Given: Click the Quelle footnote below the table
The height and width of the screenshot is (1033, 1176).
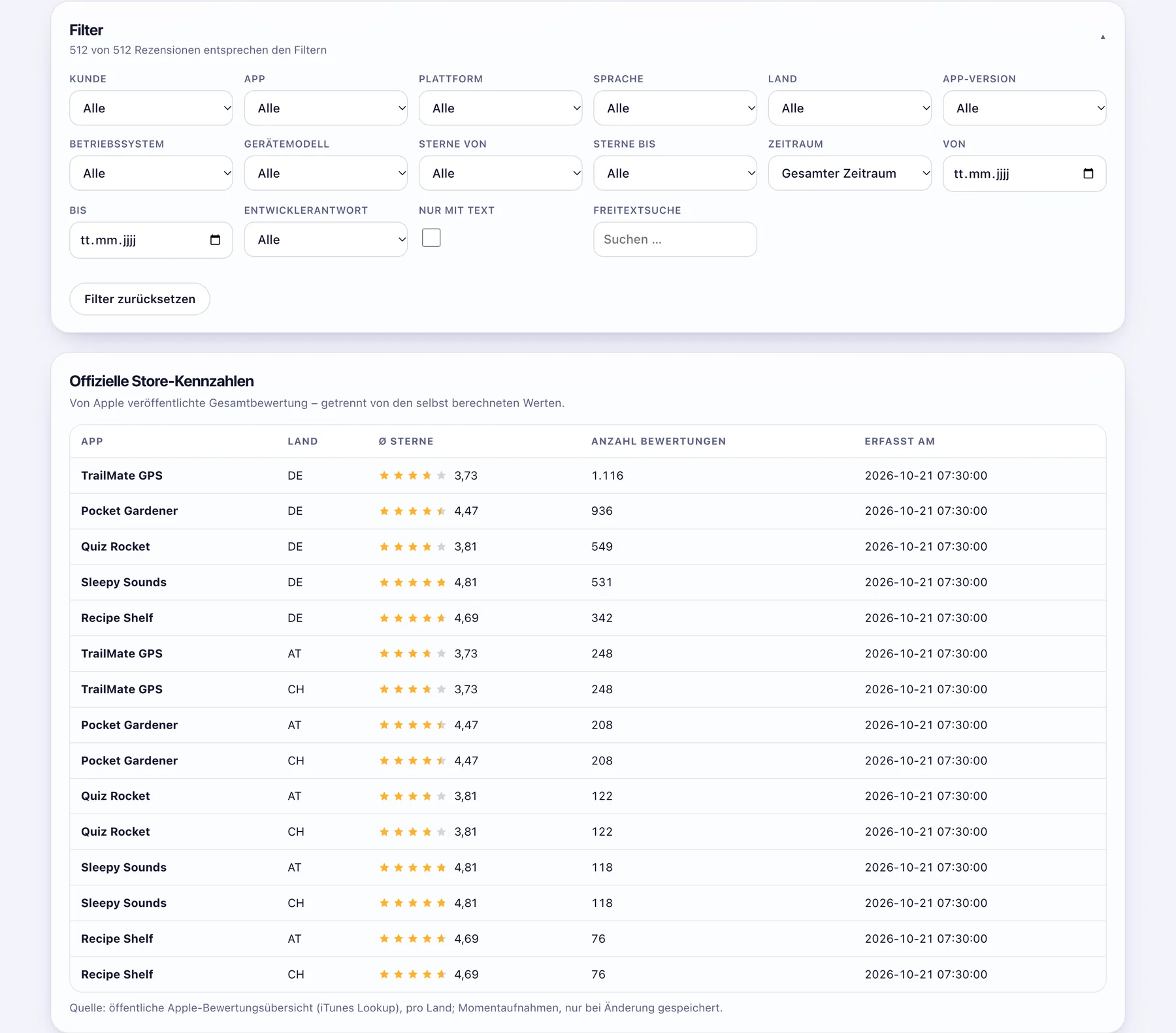Looking at the screenshot, I should pos(396,1008).
